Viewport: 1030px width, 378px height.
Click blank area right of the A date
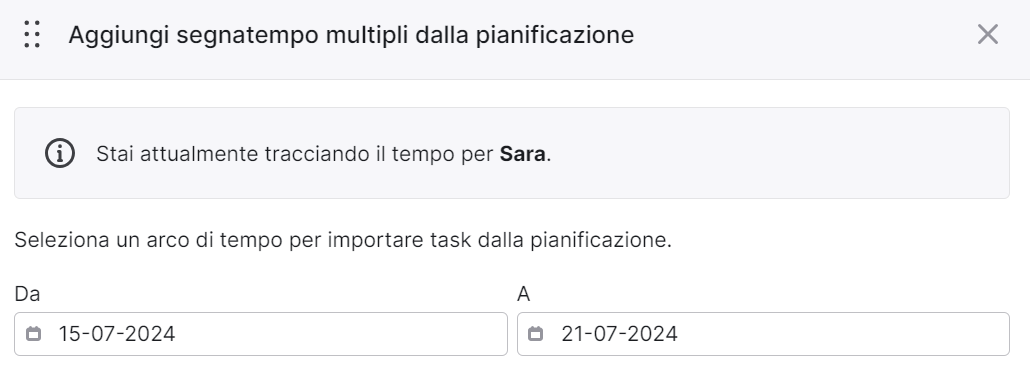844,334
